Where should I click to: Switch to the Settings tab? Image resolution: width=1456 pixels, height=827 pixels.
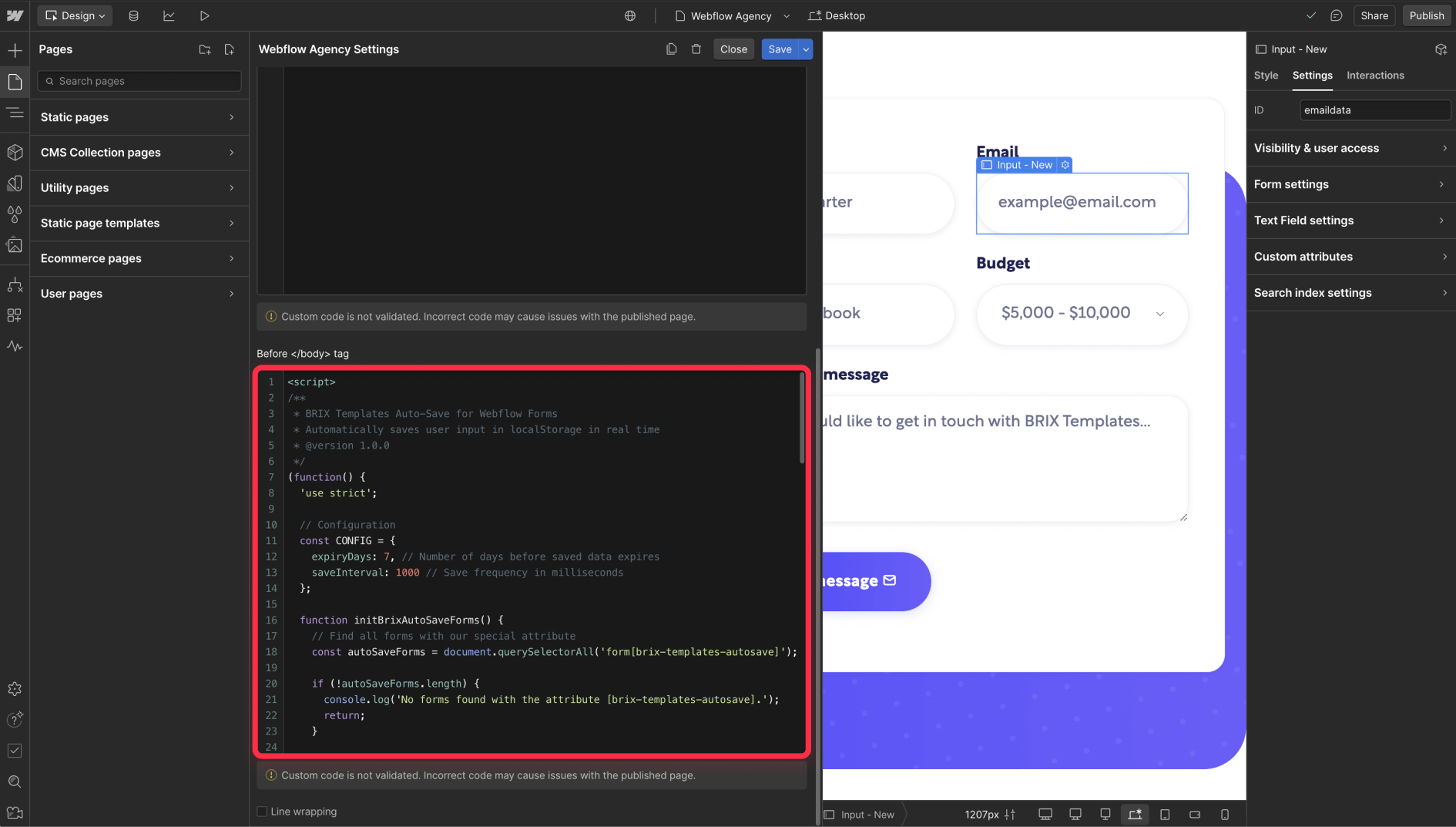pos(1312,76)
